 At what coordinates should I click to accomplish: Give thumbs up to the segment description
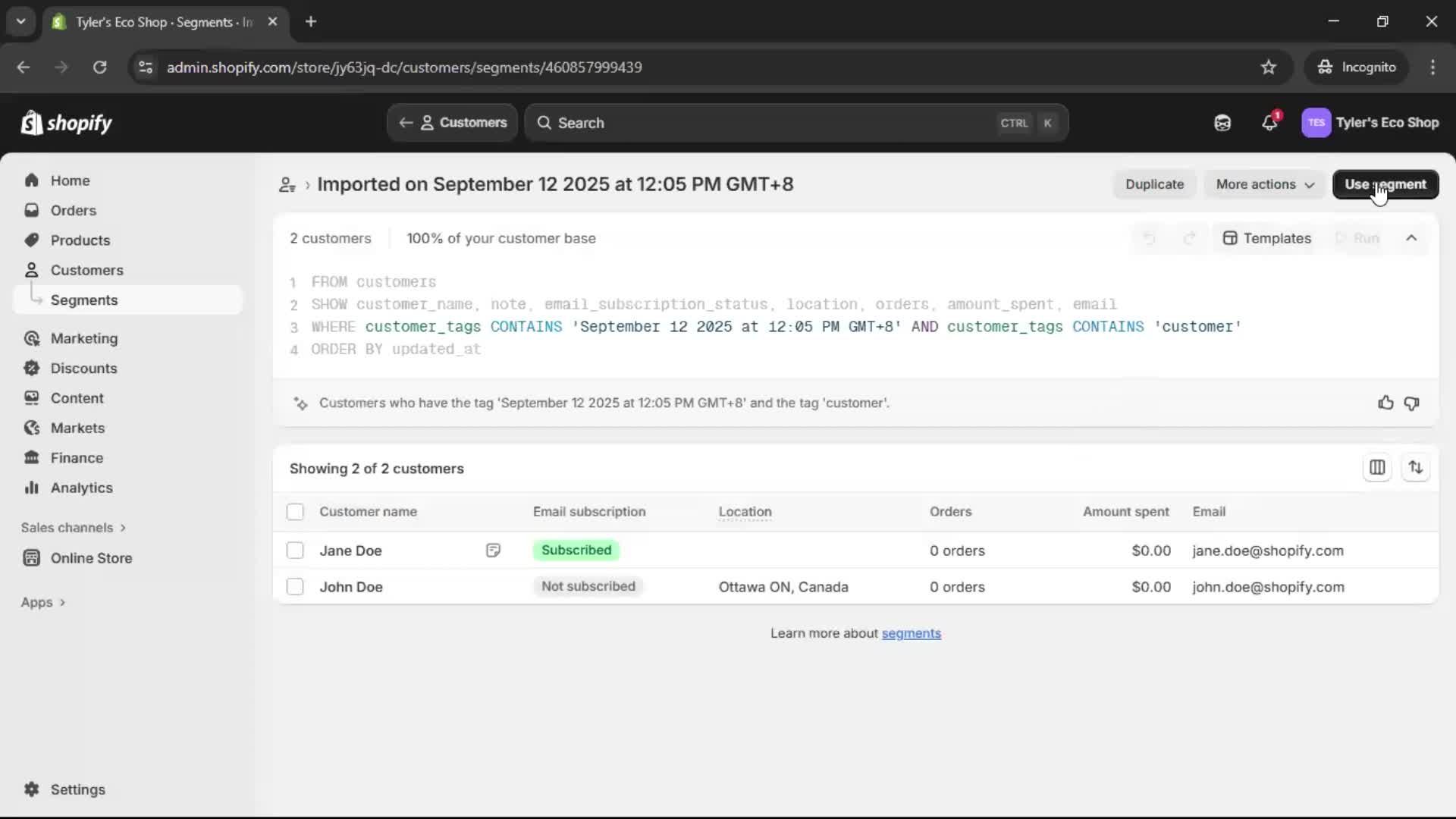point(1385,403)
